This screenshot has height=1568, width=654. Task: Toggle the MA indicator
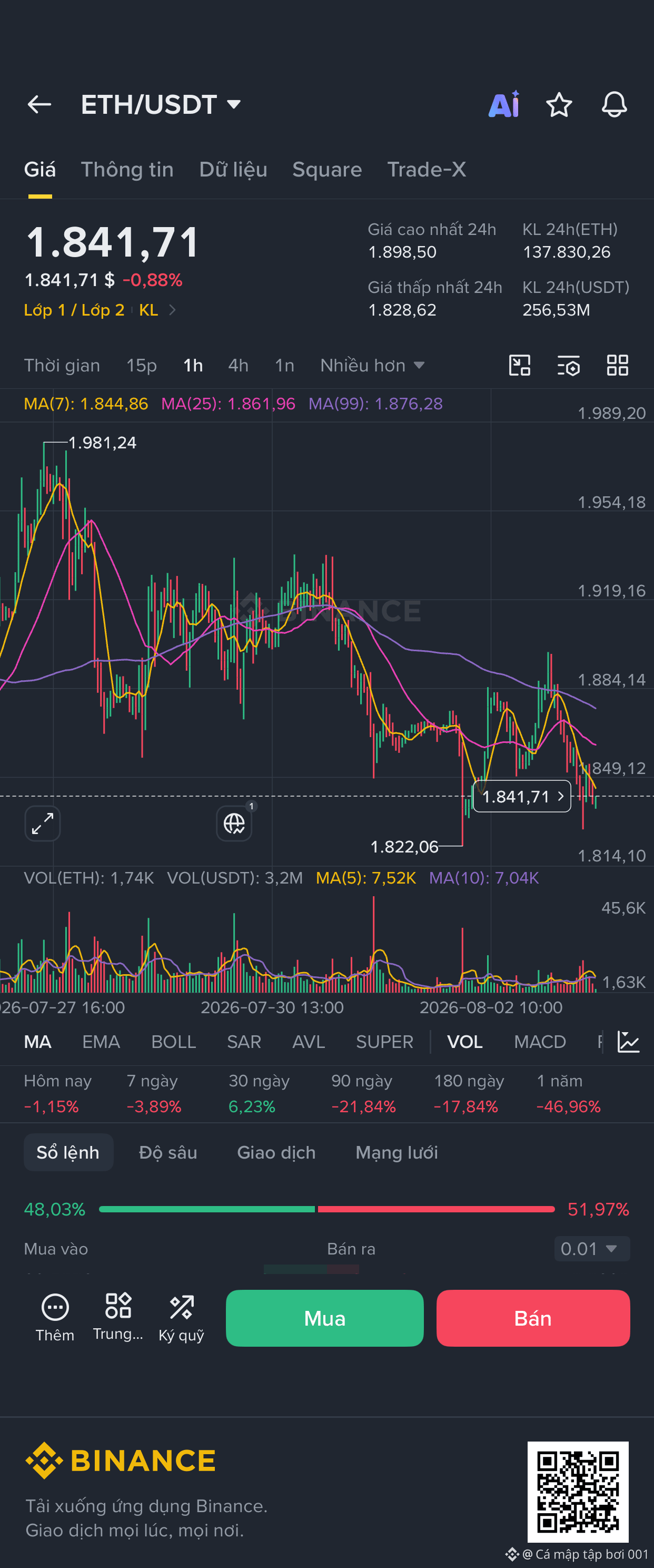pos(38,1042)
